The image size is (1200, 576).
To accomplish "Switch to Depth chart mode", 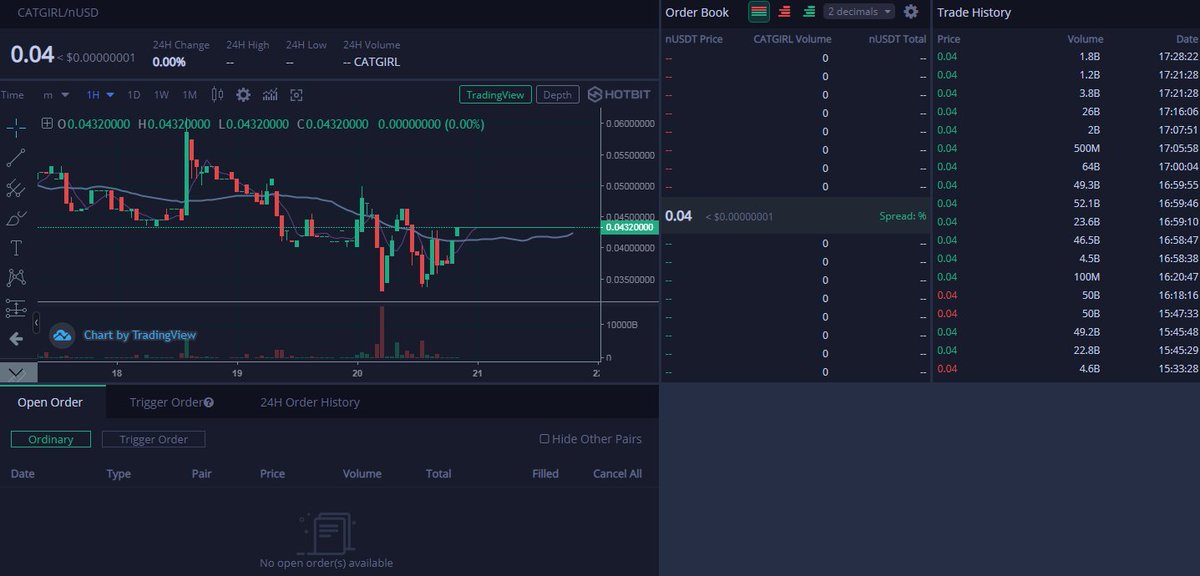I will pos(558,95).
